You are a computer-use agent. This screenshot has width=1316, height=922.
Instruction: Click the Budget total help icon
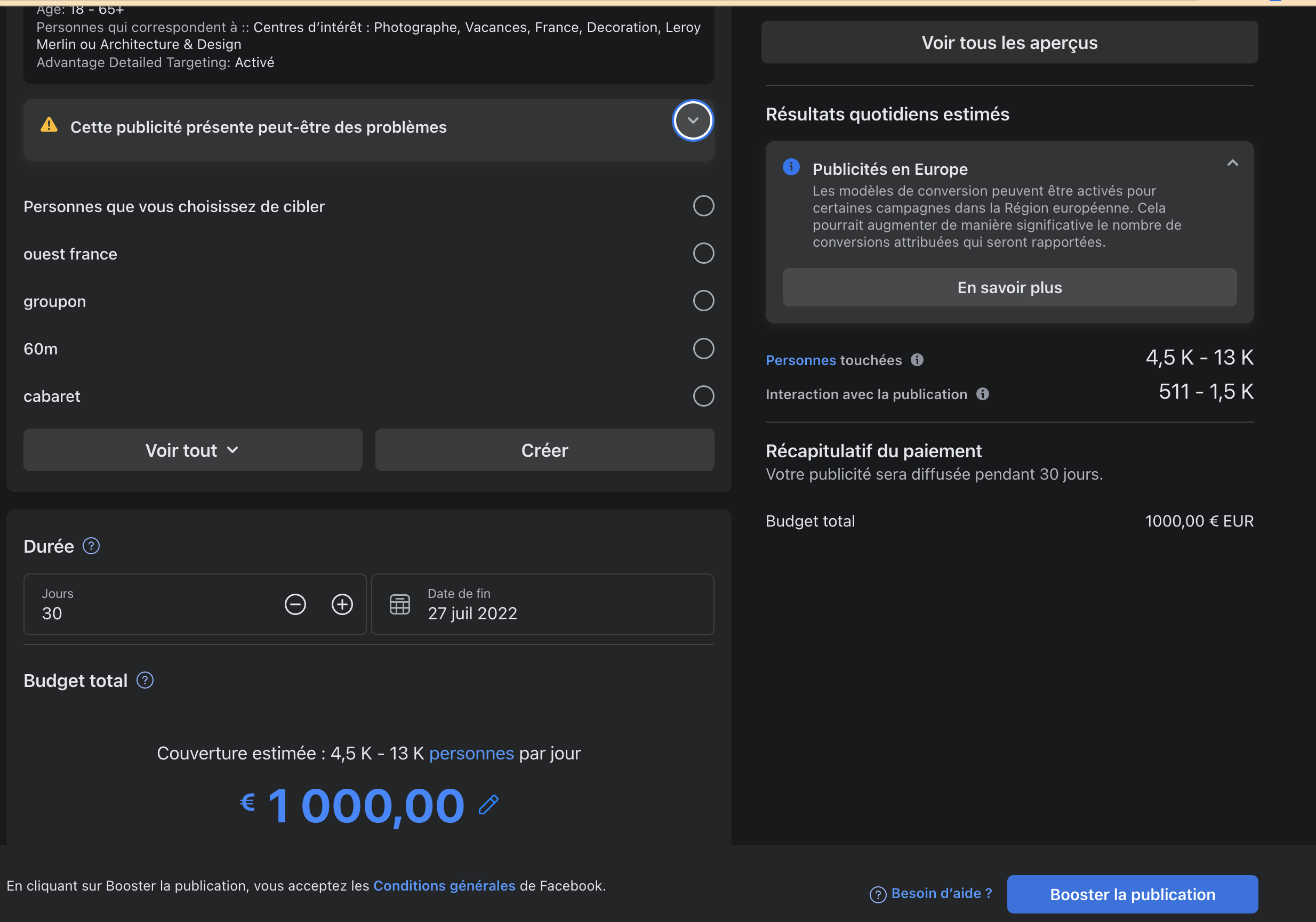145,680
